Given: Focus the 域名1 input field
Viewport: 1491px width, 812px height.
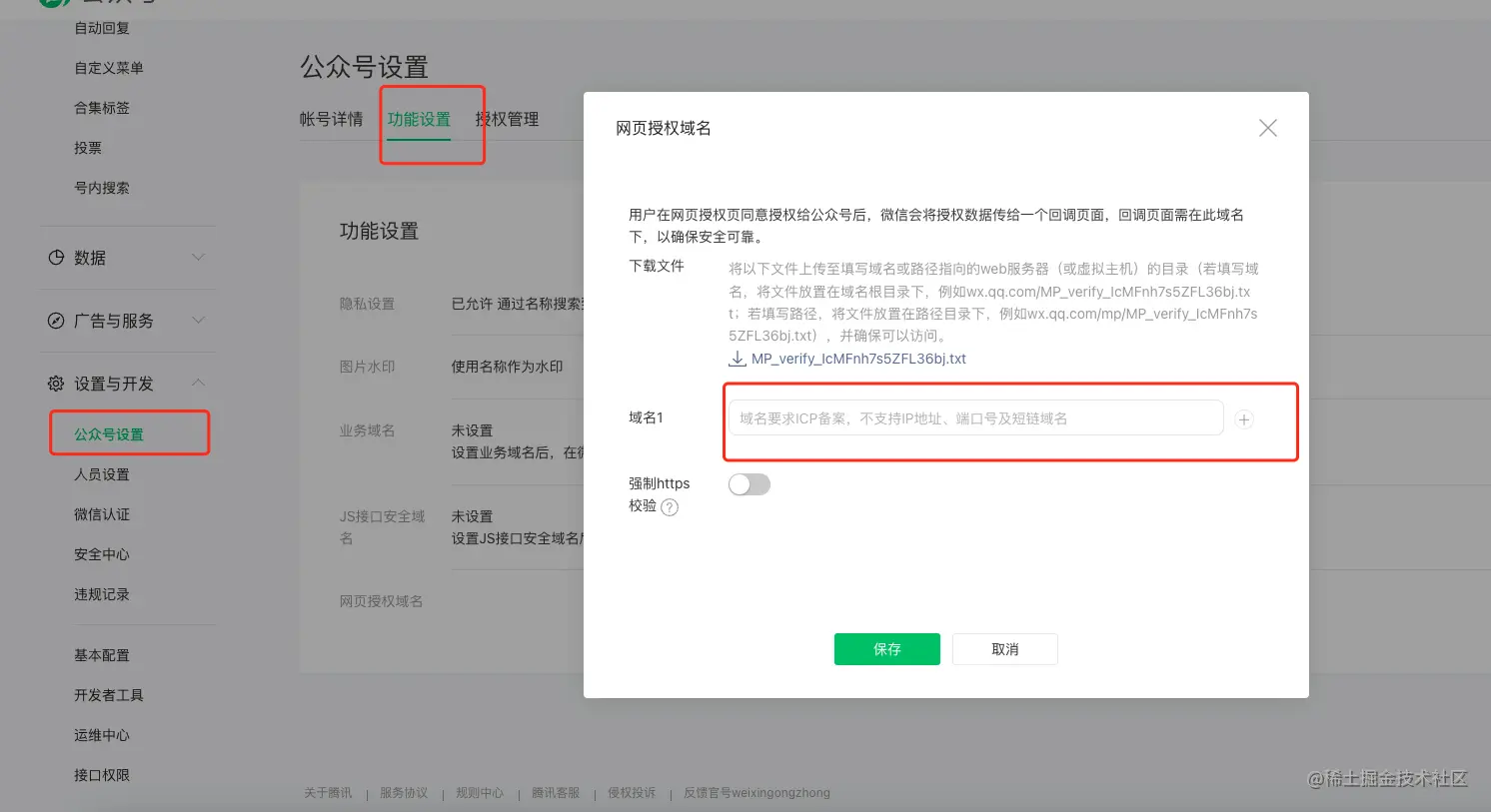Looking at the screenshot, I should 975,418.
